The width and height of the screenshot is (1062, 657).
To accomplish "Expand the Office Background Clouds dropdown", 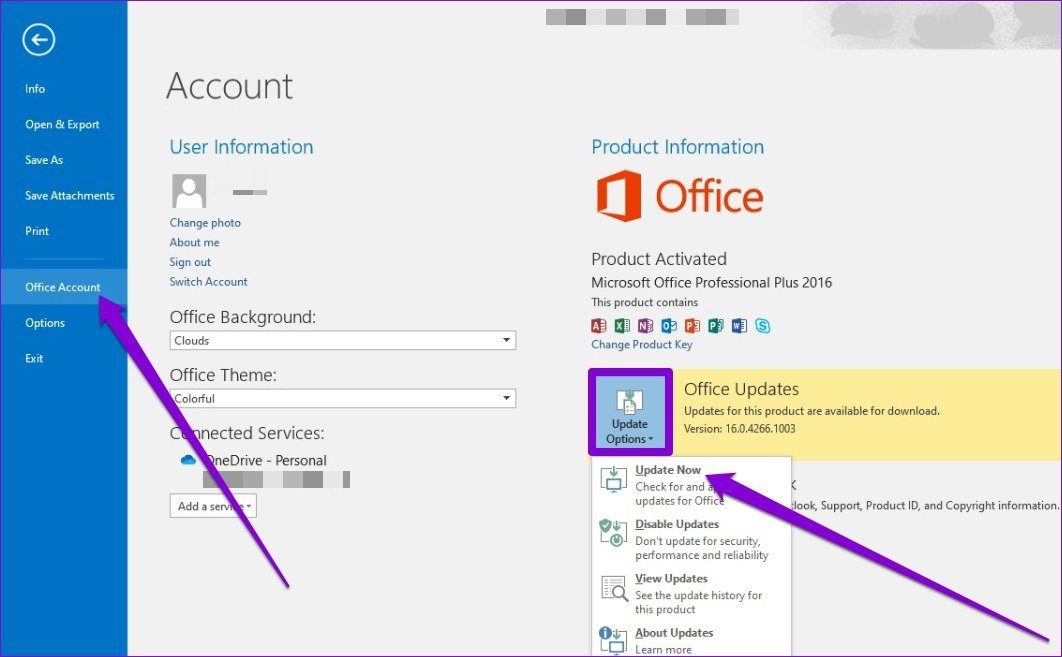I will pos(343,340).
